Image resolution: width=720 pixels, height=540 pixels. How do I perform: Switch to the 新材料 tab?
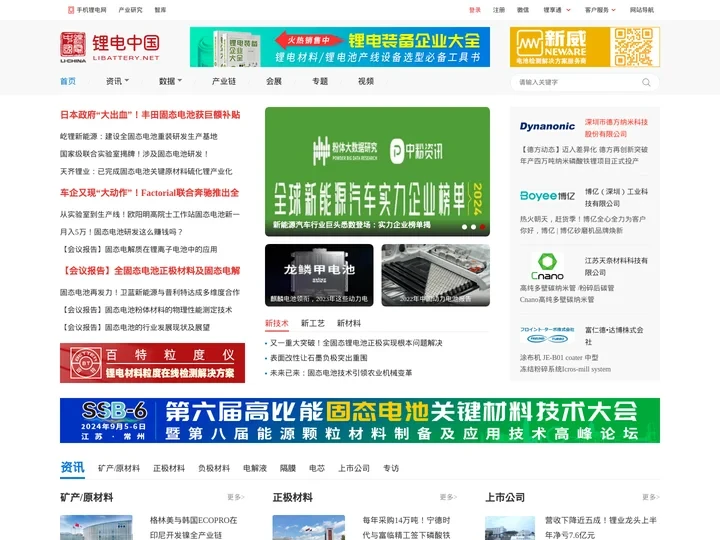tap(349, 323)
